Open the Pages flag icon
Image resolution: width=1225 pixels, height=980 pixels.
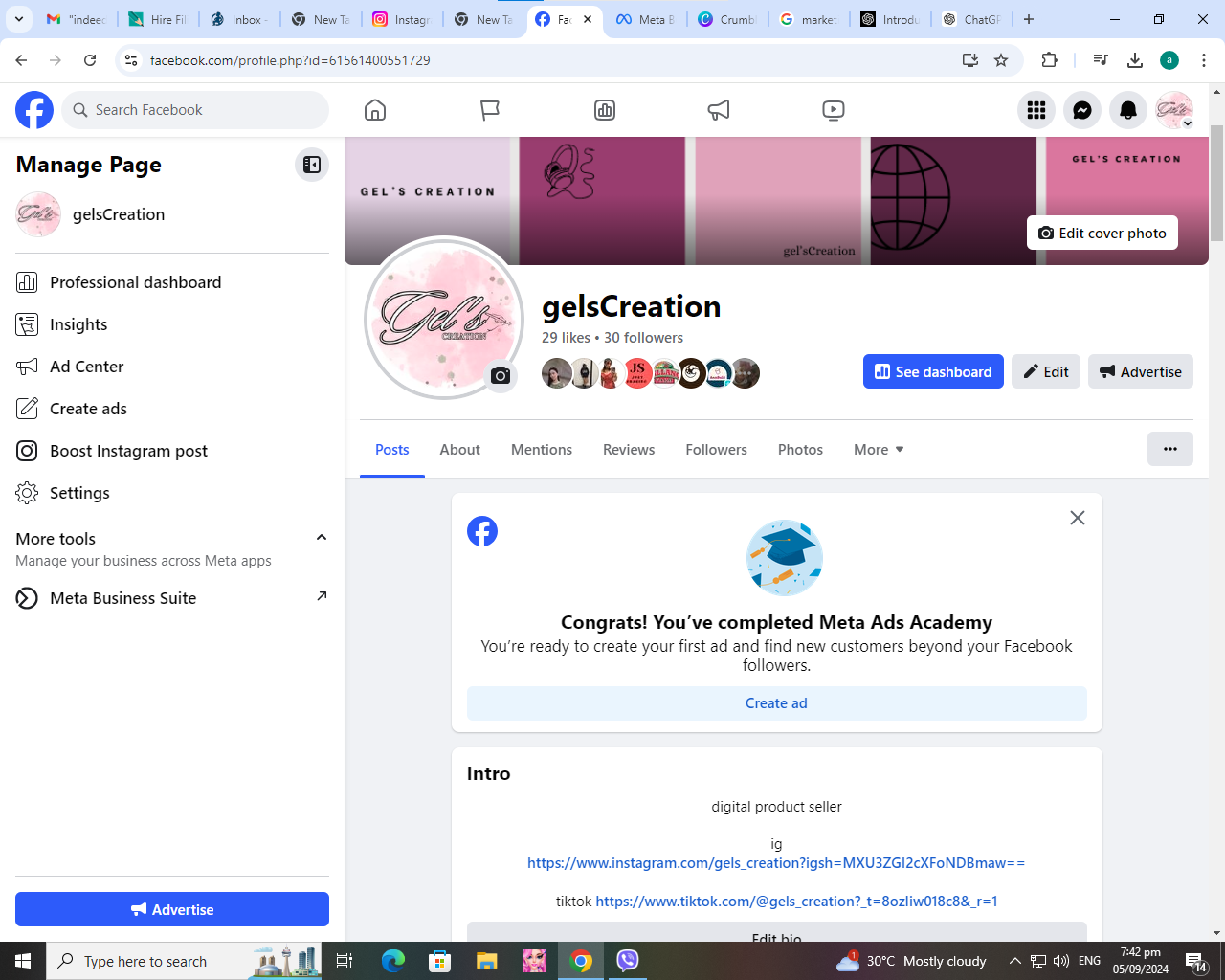[x=490, y=110]
